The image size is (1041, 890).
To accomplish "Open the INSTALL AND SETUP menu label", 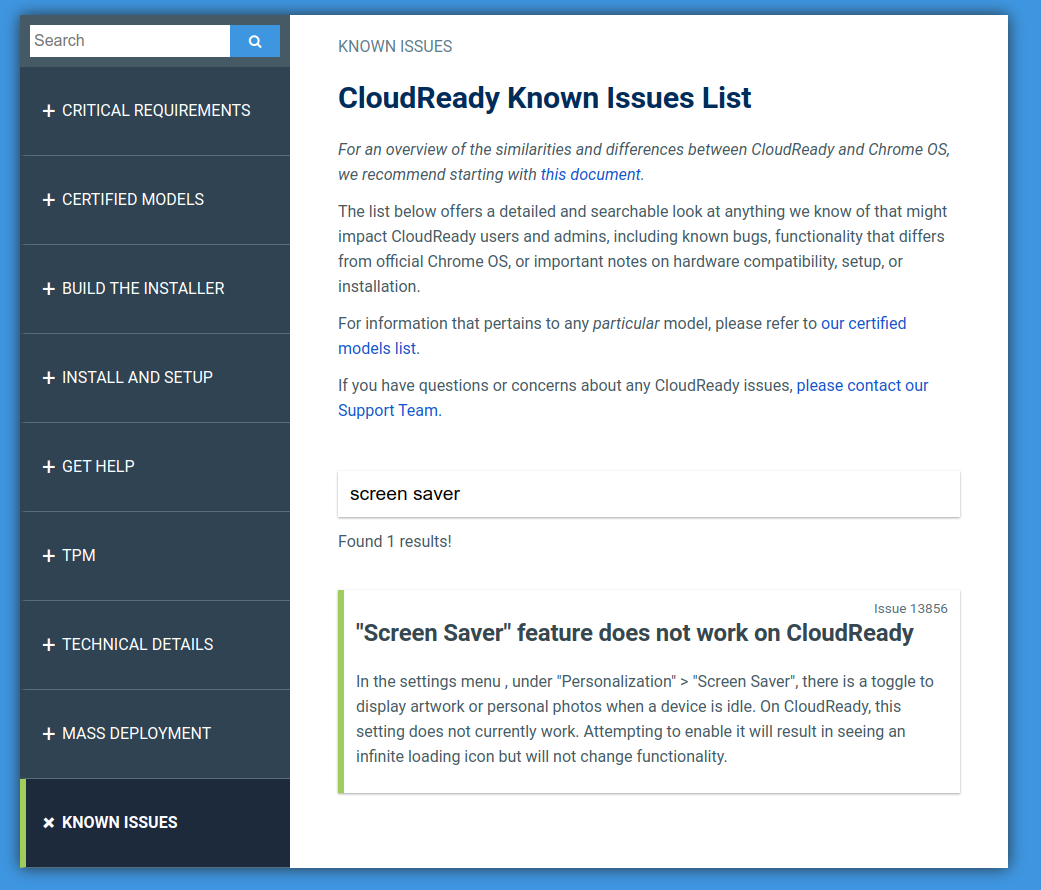I will pyautogui.click(x=137, y=377).
